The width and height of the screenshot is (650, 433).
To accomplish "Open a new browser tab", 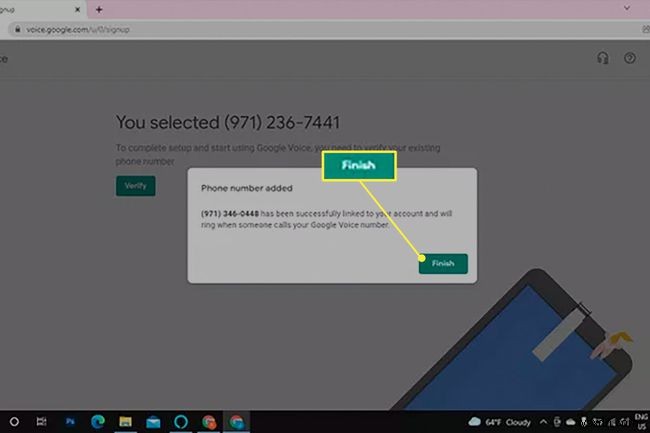I will point(99,9).
